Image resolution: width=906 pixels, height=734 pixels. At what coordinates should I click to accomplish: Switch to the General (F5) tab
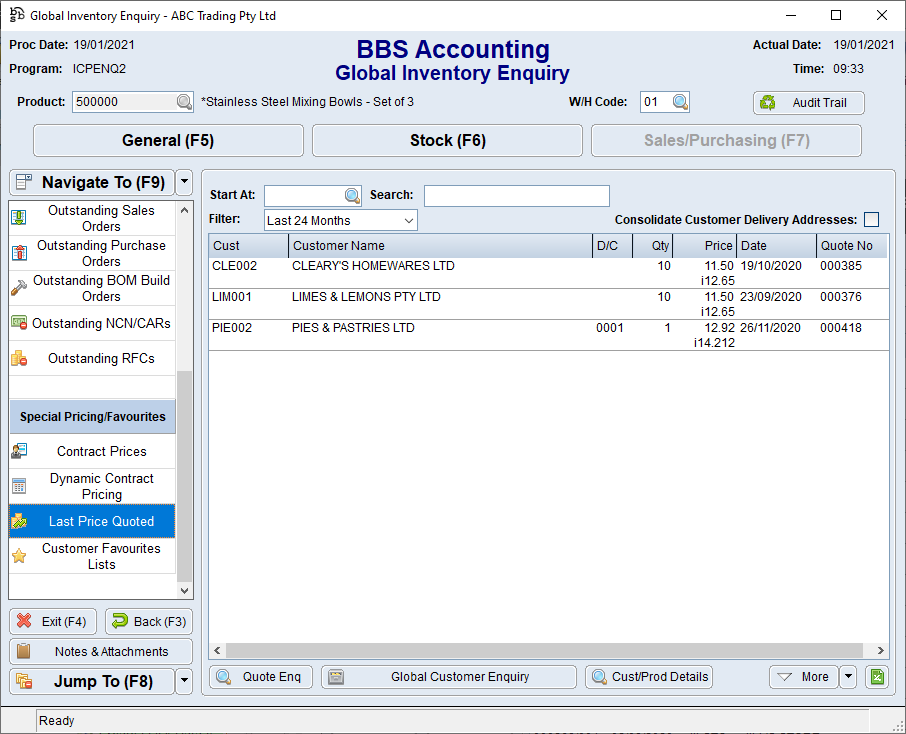[x=168, y=141]
